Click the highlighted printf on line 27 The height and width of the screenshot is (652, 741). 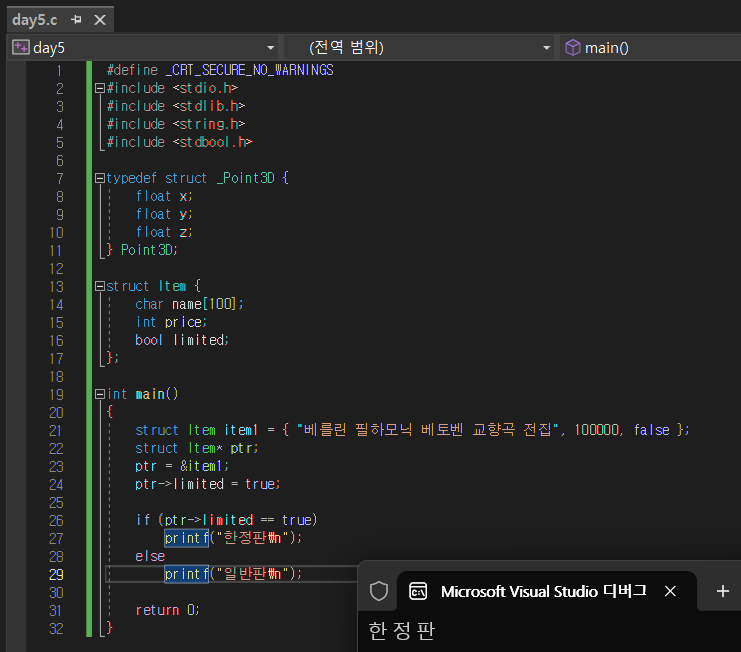[x=186, y=538]
